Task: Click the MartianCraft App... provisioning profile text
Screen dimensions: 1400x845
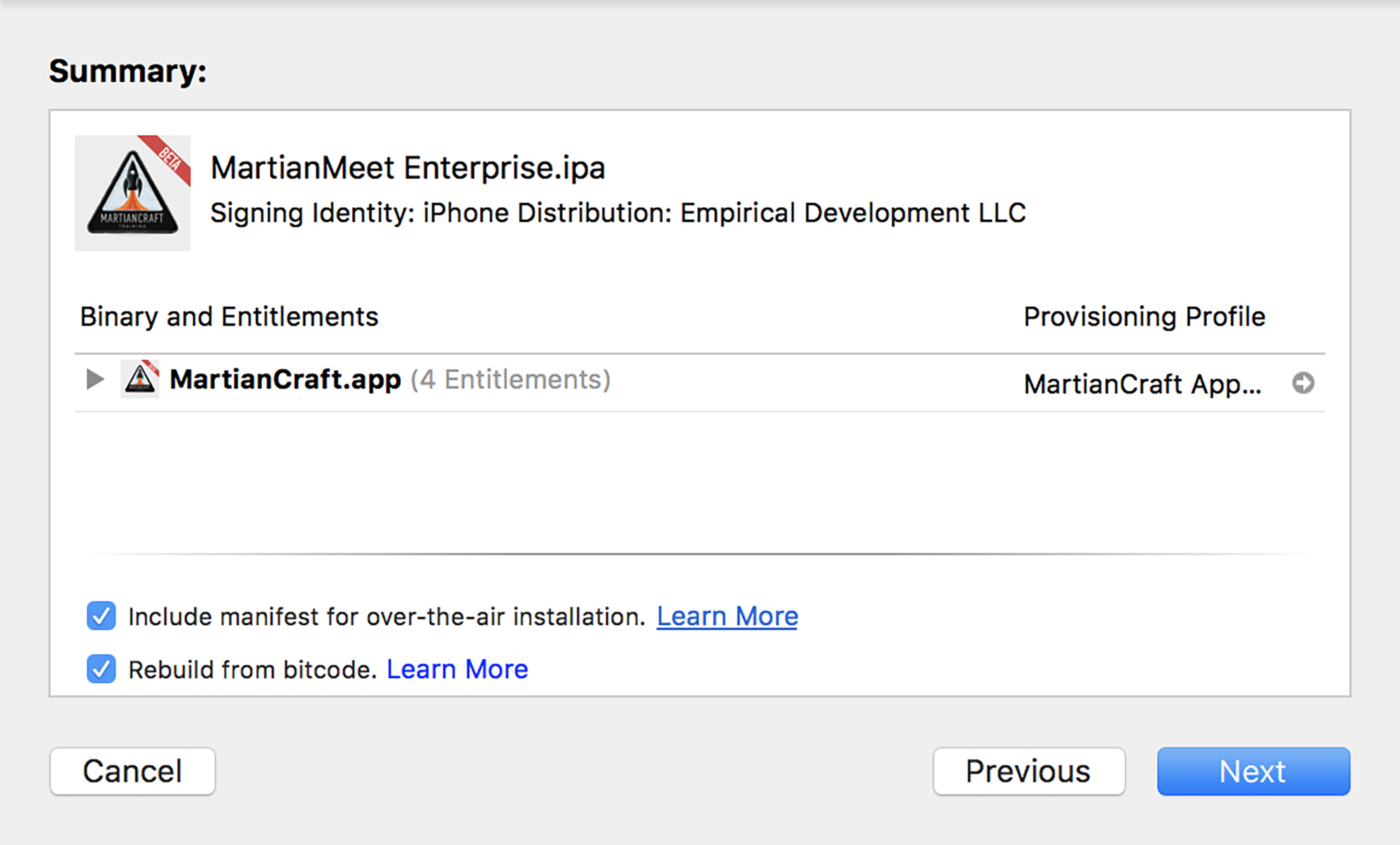Action: (x=1143, y=384)
